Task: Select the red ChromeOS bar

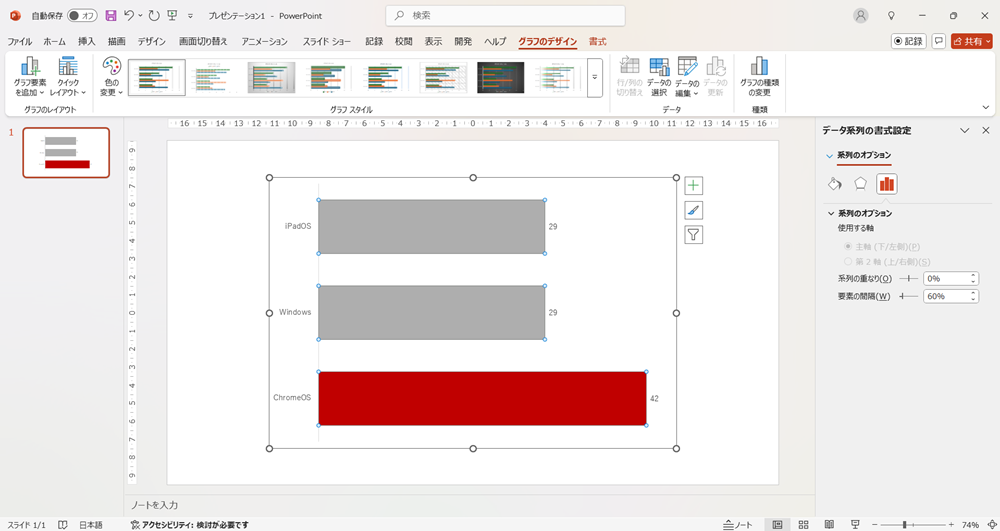Action: point(482,398)
